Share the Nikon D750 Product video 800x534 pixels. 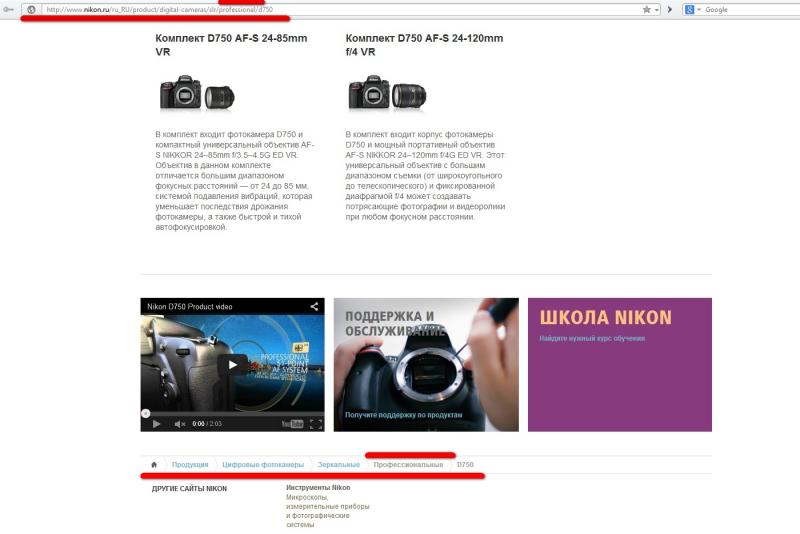tap(314, 306)
